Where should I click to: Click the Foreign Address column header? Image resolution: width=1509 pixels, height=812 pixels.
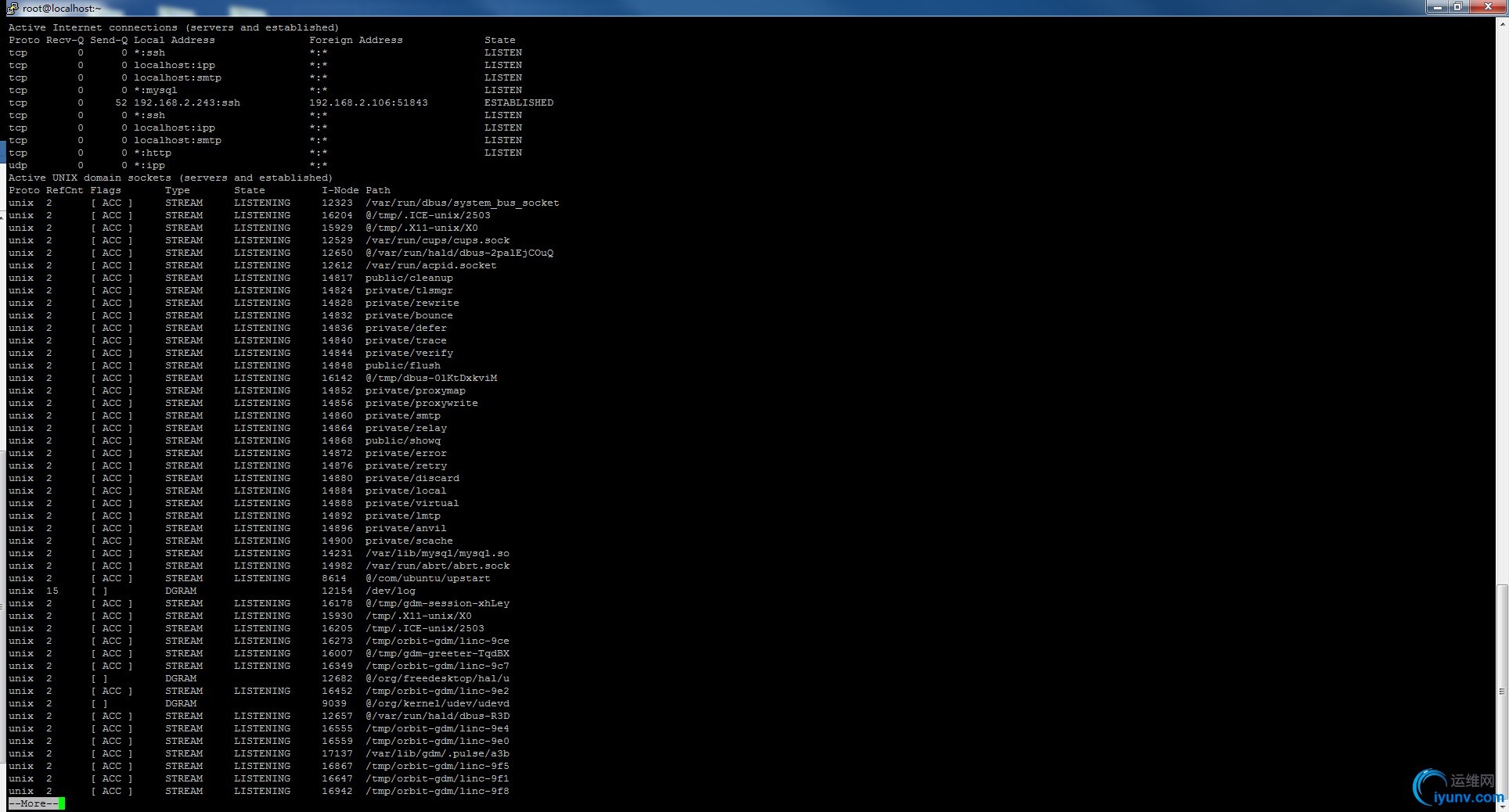point(356,40)
